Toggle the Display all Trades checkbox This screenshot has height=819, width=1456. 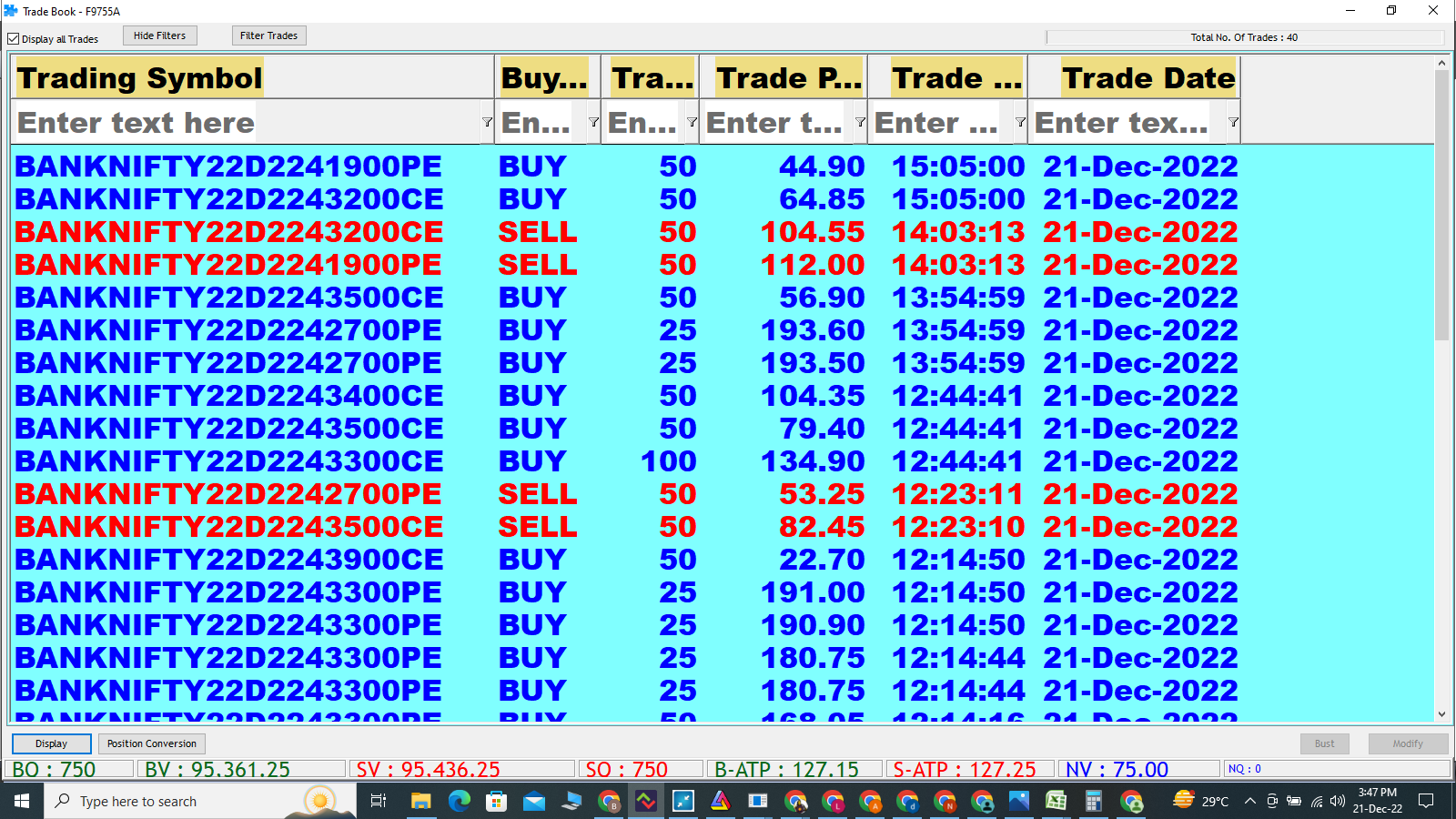(14, 39)
